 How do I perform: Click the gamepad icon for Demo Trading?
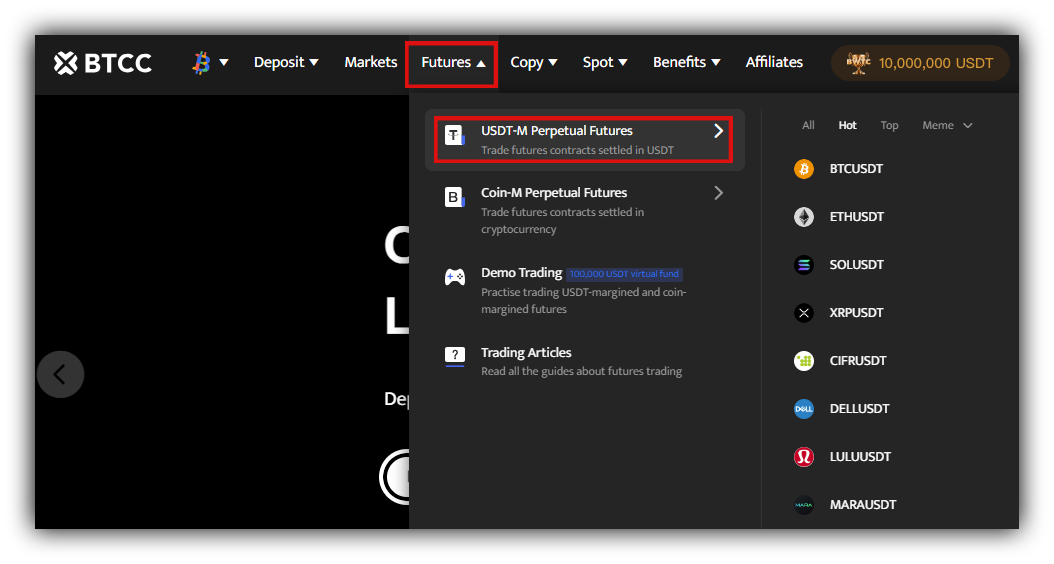click(x=454, y=277)
